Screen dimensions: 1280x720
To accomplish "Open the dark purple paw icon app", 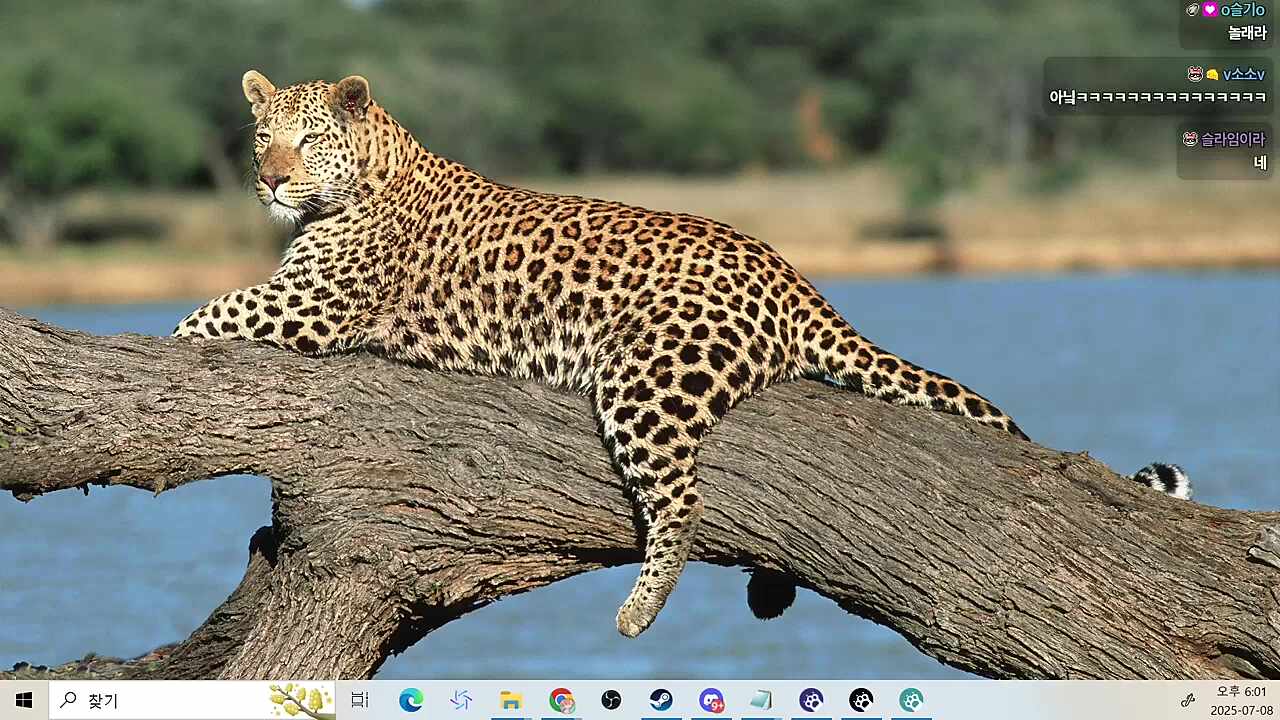I will pyautogui.click(x=811, y=700).
